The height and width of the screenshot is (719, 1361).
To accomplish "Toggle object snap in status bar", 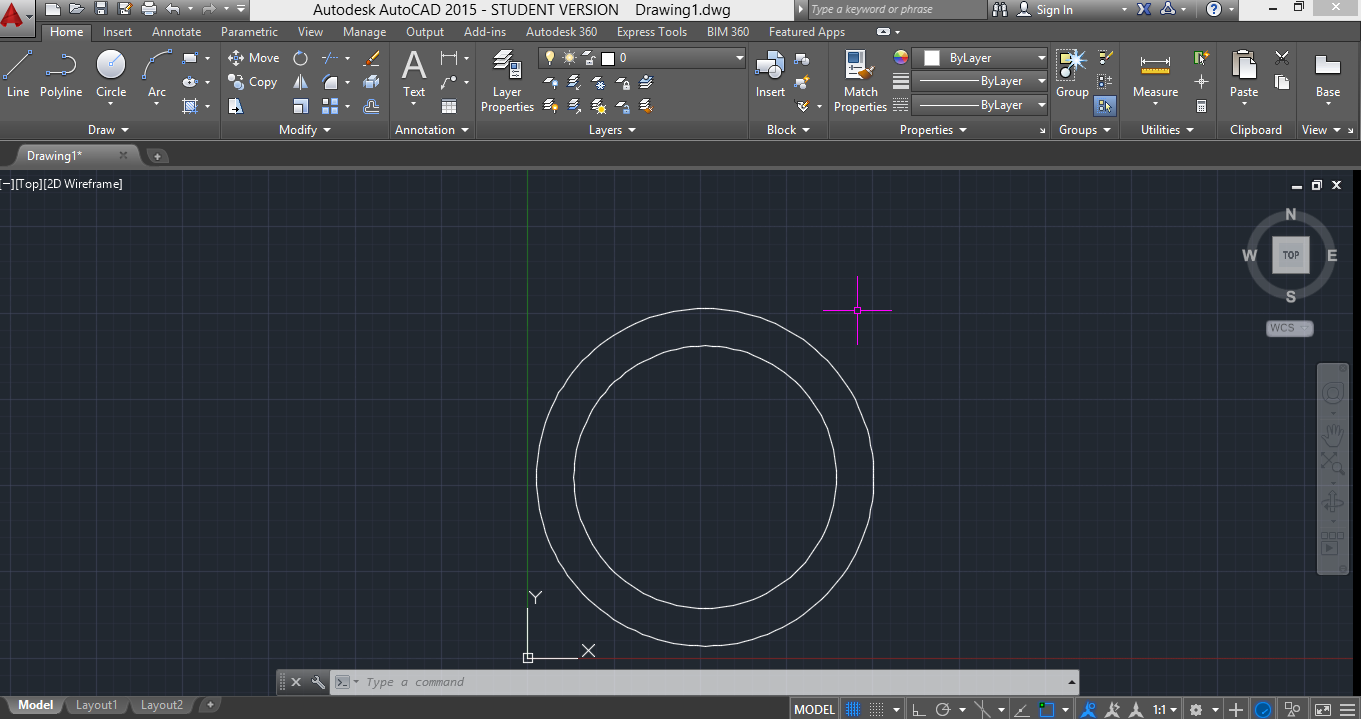I will [1046, 709].
